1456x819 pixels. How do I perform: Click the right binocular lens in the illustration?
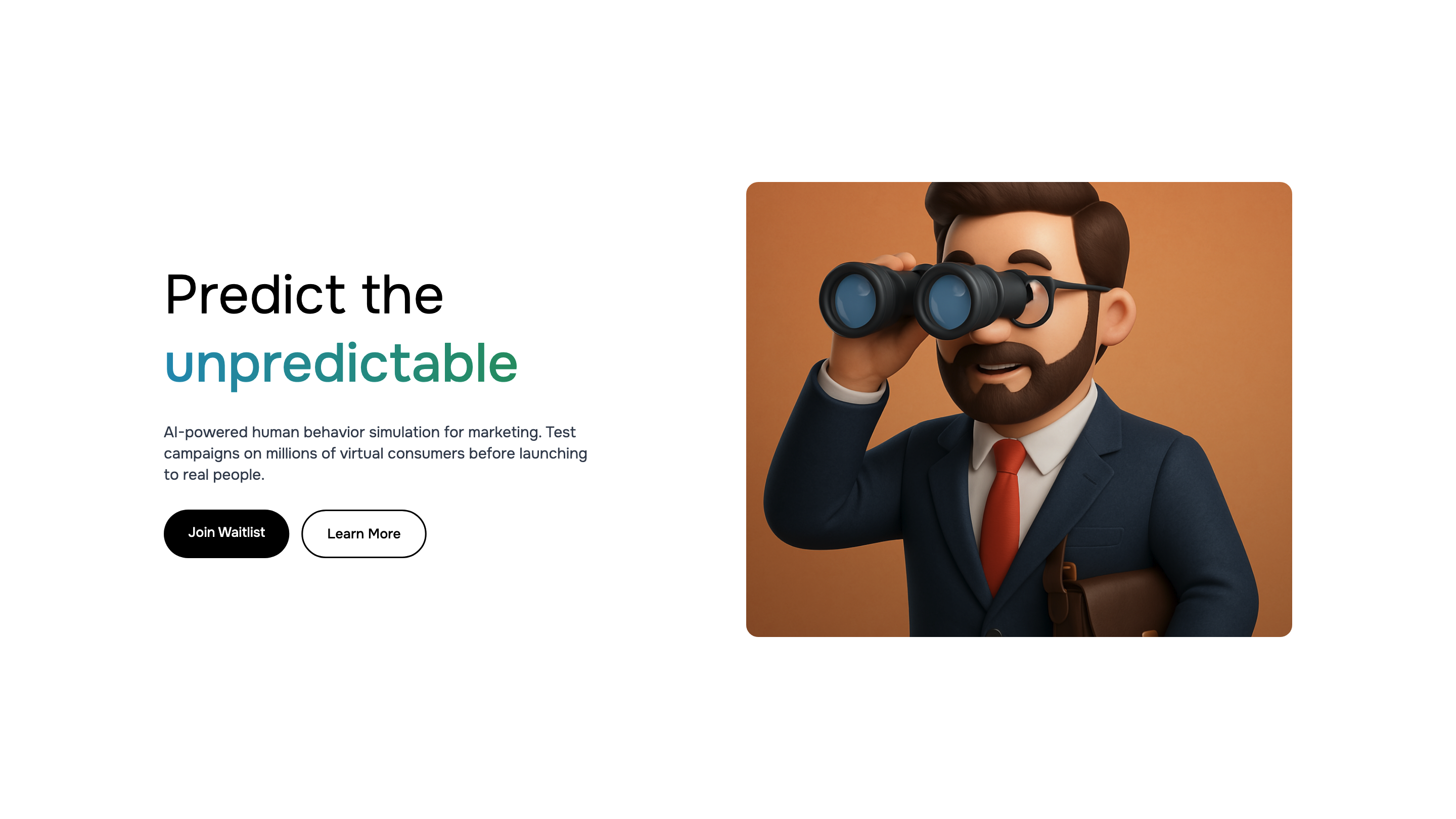[x=949, y=301]
